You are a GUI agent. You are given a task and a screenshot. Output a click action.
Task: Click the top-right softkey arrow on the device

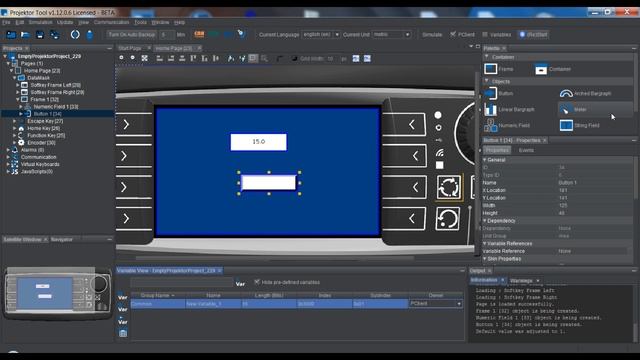pos(411,124)
